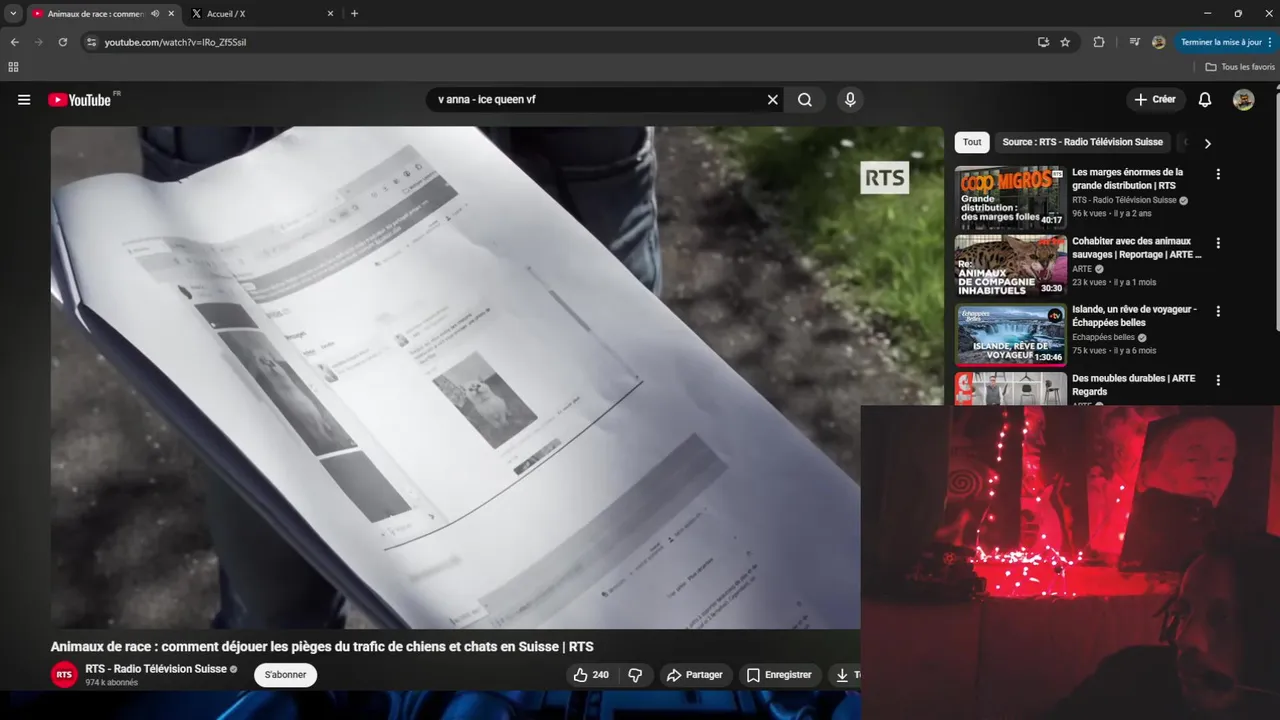Open the YouTube hamburger guide menu
1280x720 pixels.
click(24, 100)
